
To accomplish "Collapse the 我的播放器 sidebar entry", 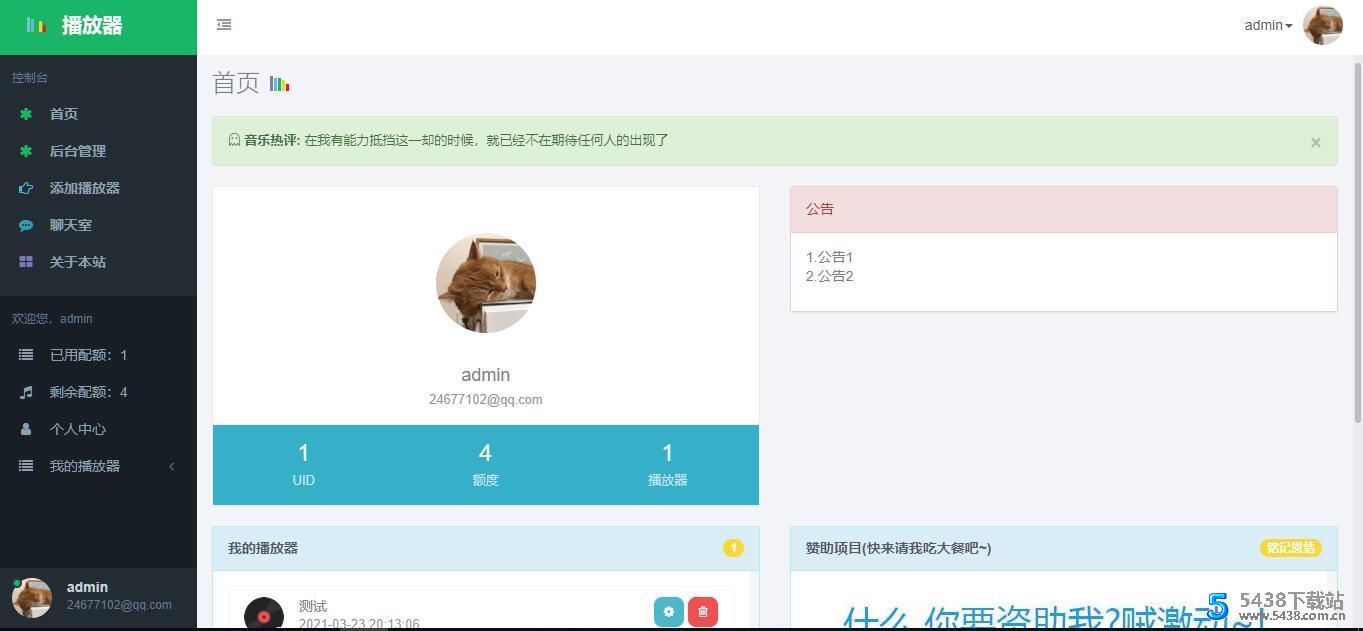I will (171, 466).
